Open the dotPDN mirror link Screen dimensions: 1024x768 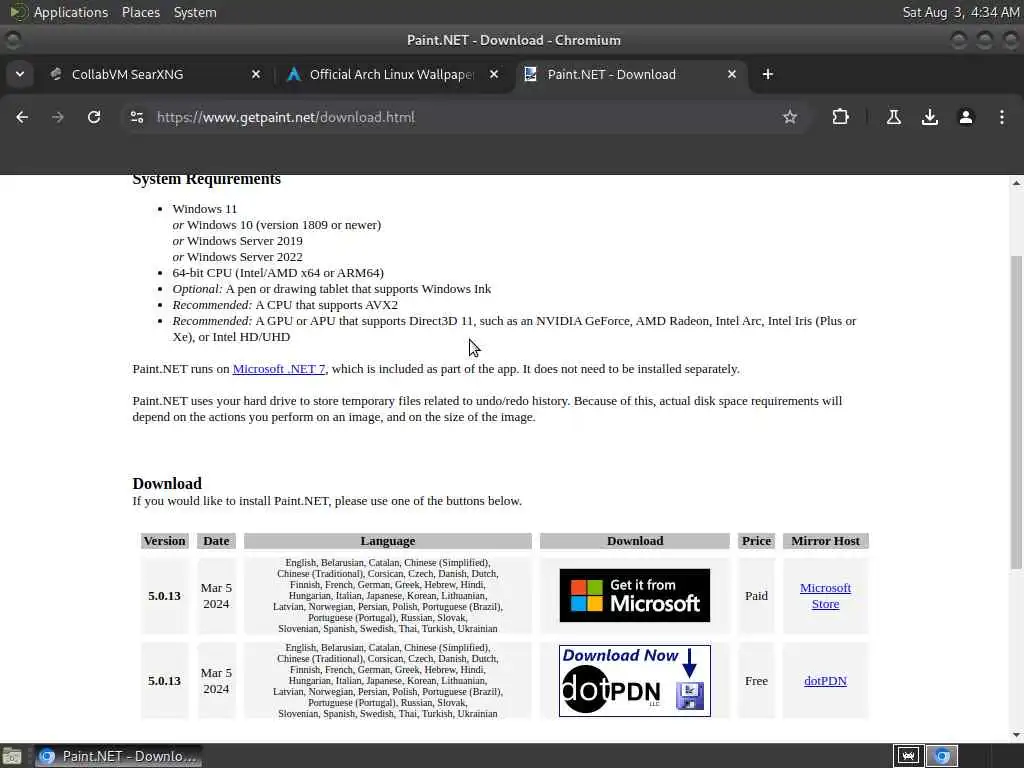tap(825, 681)
